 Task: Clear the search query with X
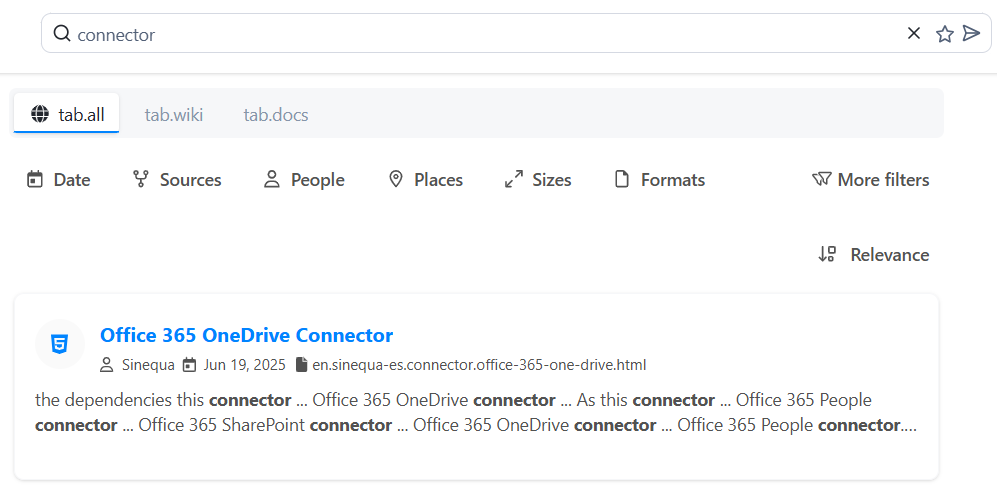[x=914, y=33]
